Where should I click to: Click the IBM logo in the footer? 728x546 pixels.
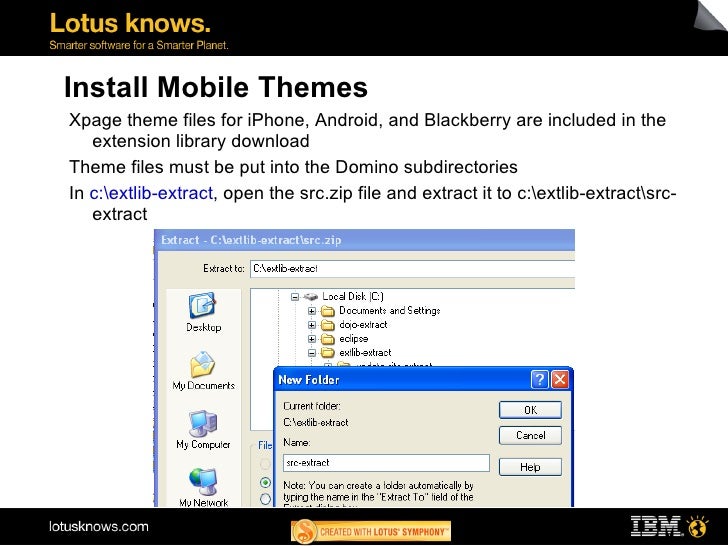(656, 526)
